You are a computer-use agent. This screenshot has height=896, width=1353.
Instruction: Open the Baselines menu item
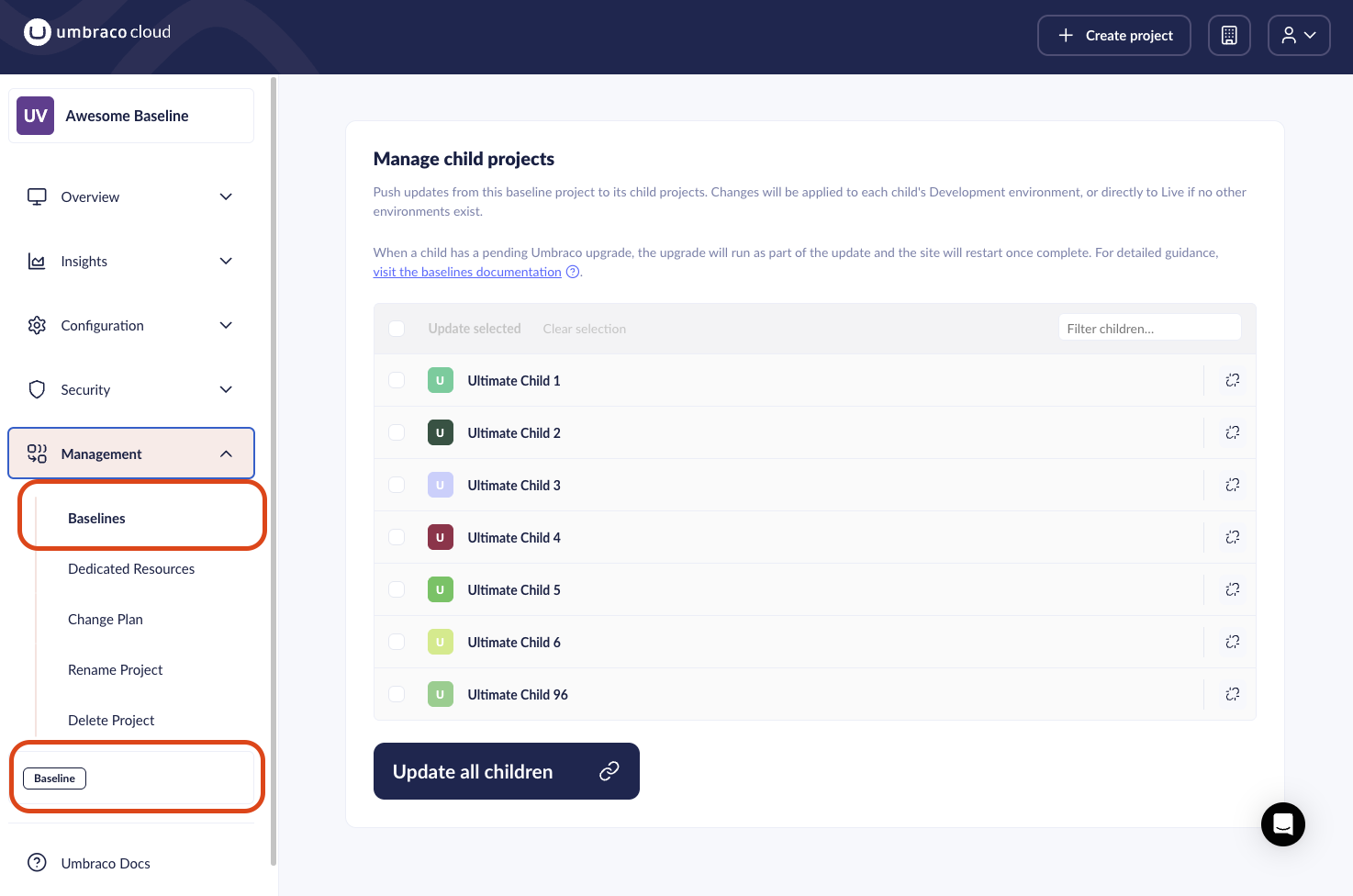pyautogui.click(x=96, y=519)
